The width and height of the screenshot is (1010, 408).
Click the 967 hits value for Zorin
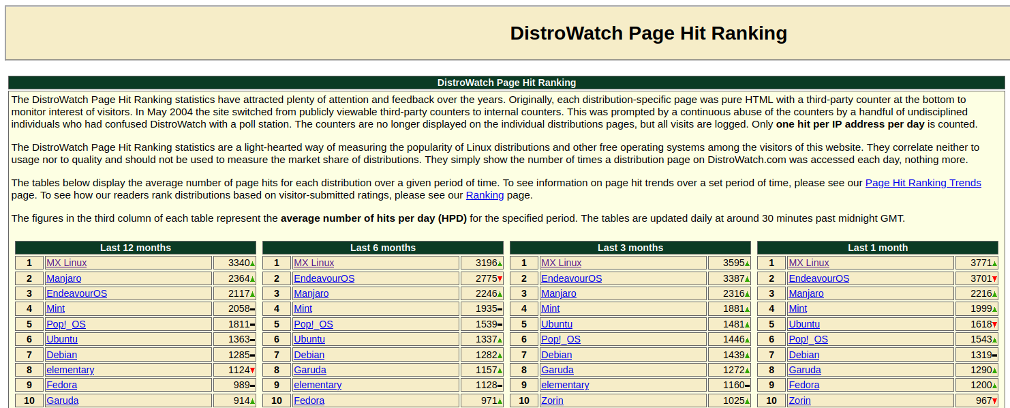[984, 400]
